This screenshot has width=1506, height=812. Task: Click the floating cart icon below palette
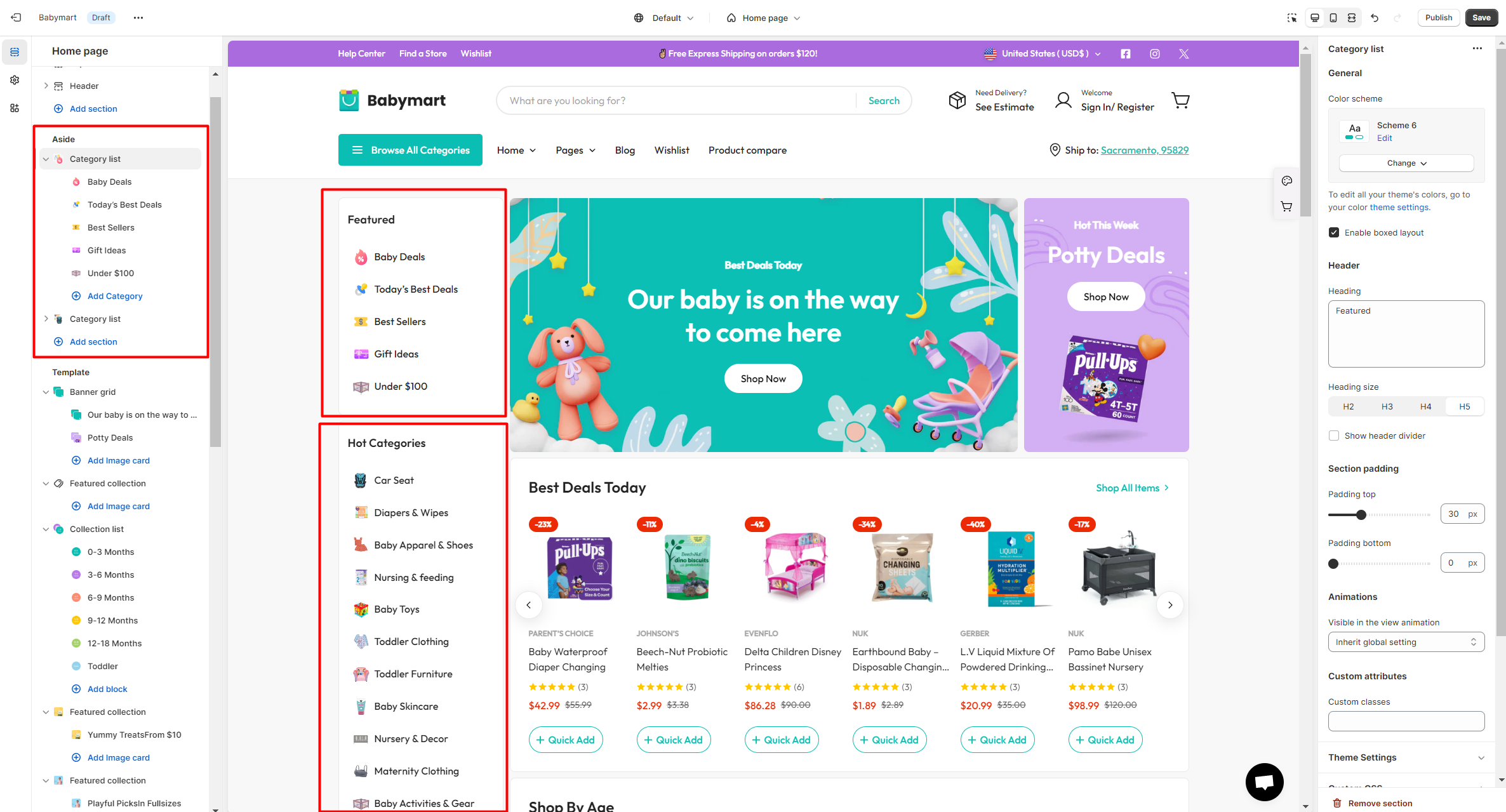[1287, 206]
